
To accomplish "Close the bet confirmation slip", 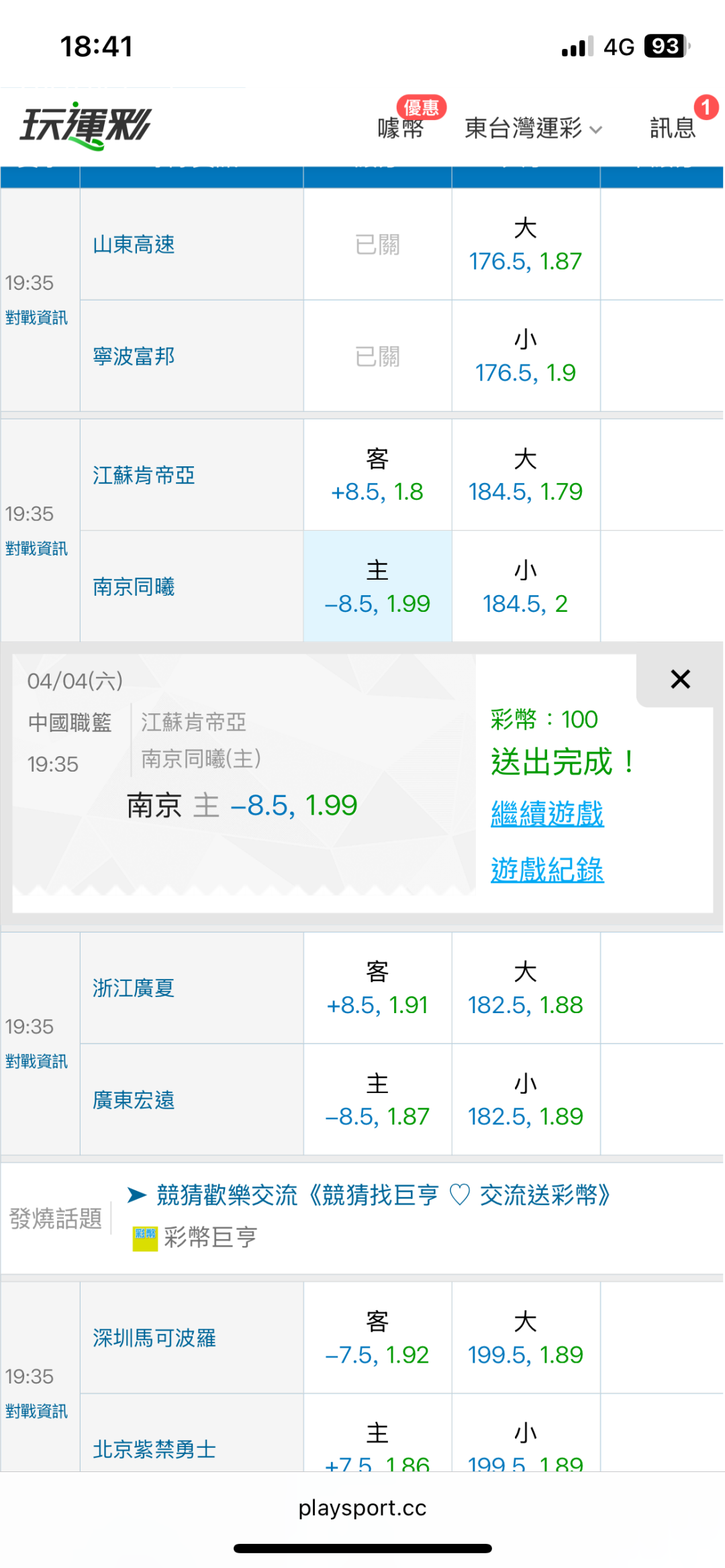I will pyautogui.click(x=680, y=679).
